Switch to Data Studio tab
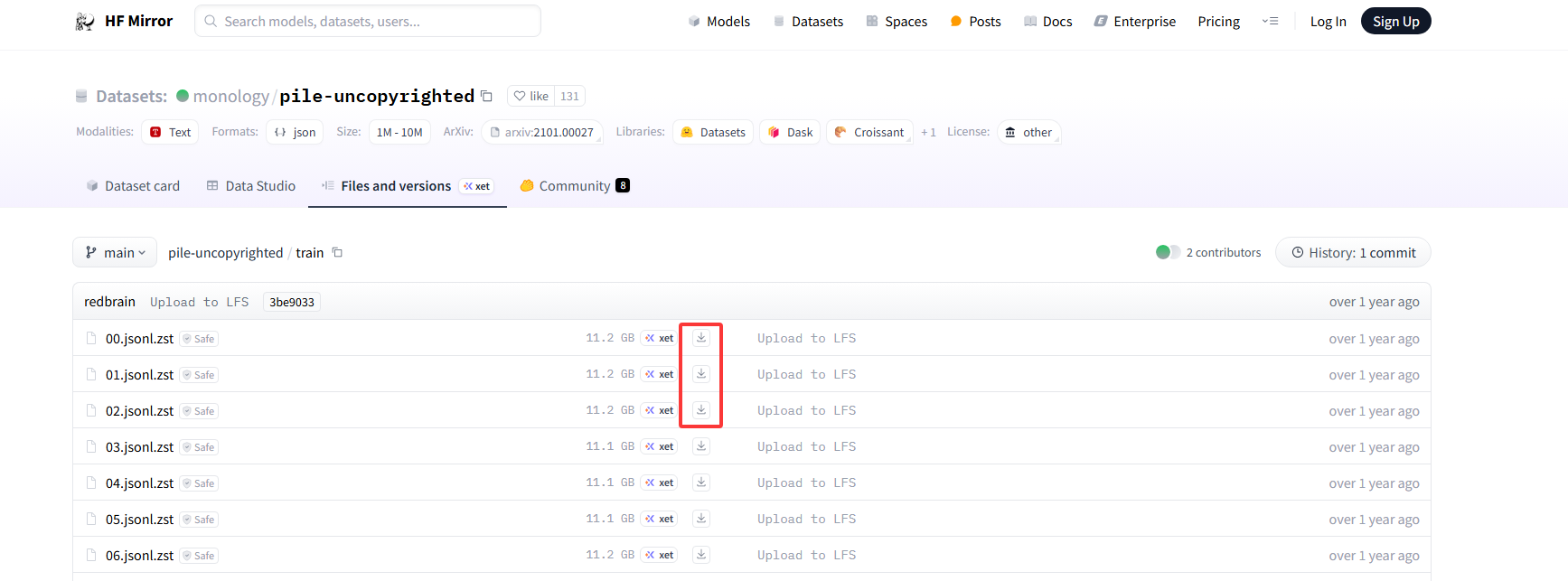 point(251,185)
